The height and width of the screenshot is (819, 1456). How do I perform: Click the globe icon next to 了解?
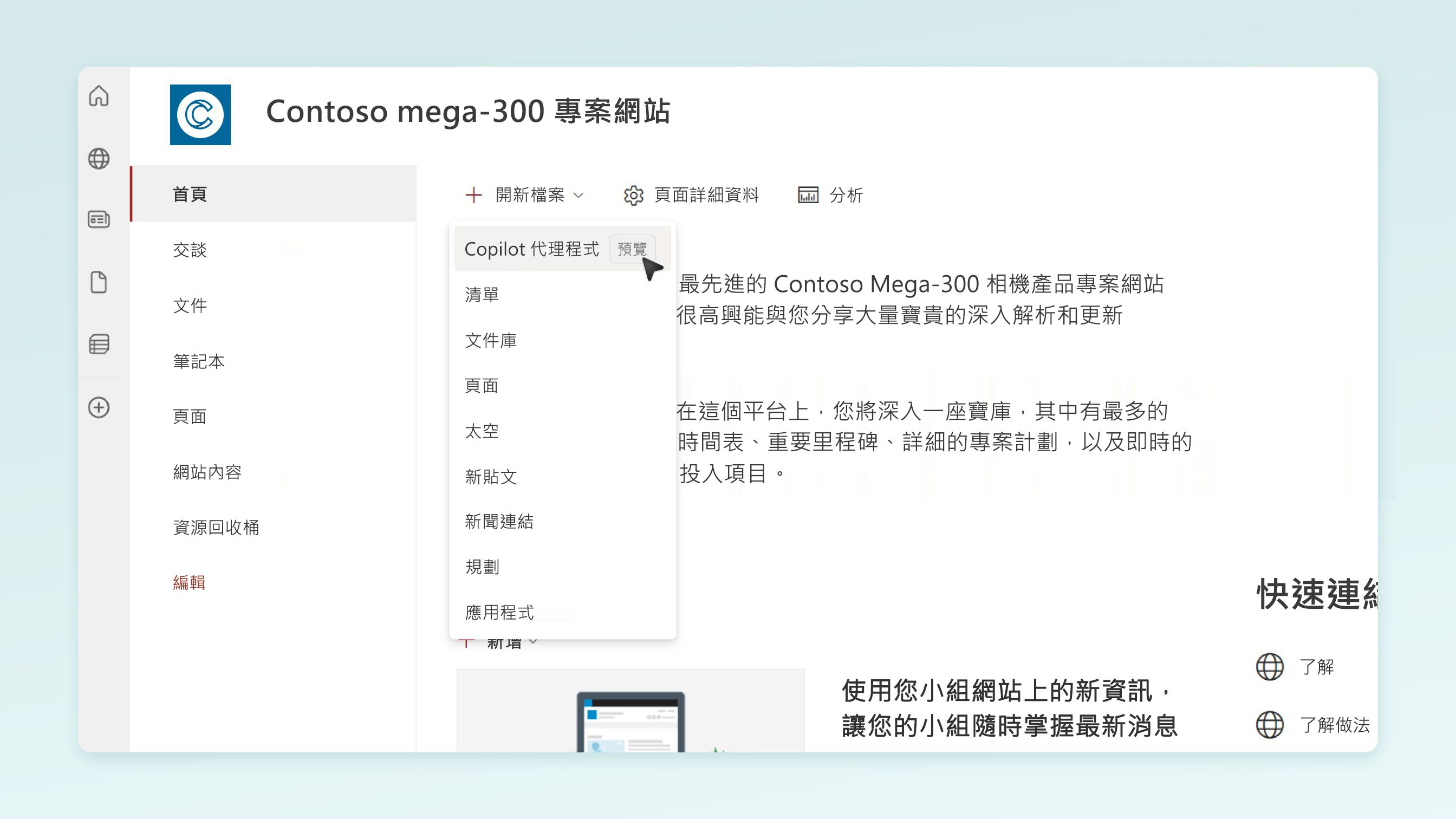click(x=1270, y=666)
